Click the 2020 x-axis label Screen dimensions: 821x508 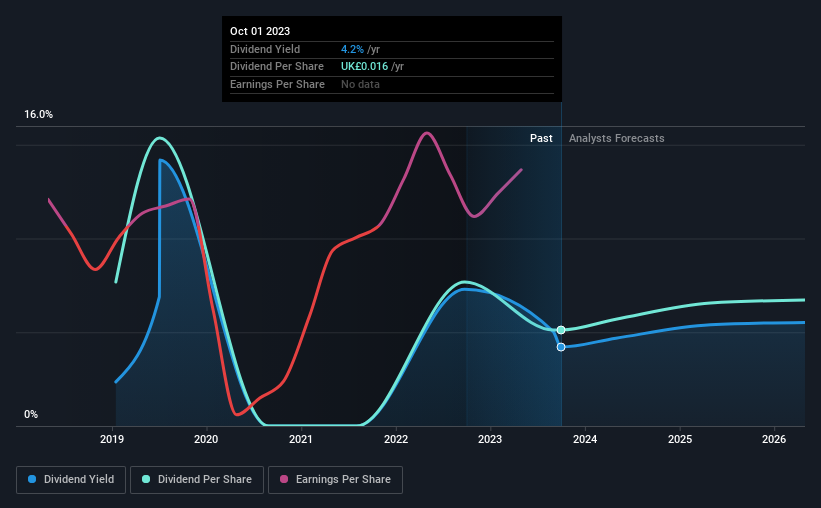206,439
